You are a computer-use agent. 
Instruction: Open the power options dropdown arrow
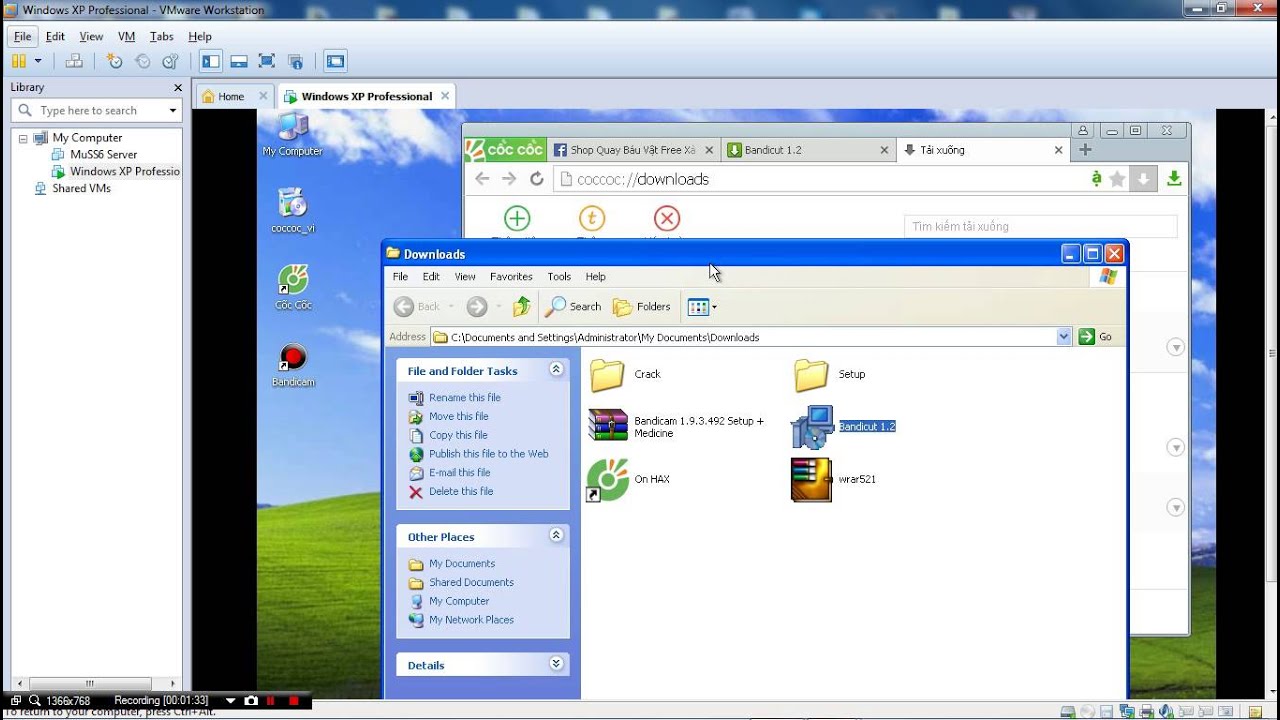(38, 61)
